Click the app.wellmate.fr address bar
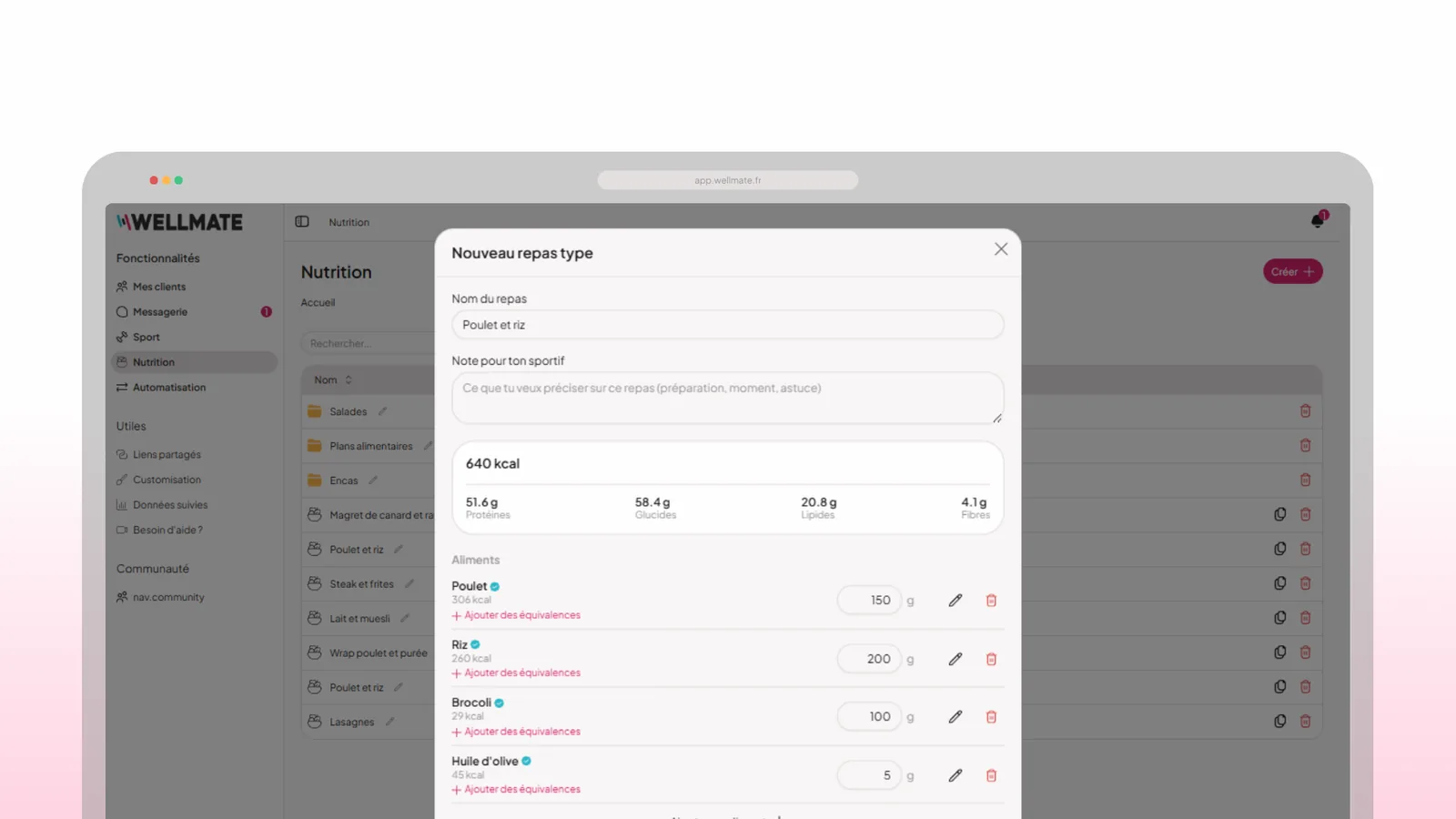This screenshot has height=819, width=1456. [728, 180]
